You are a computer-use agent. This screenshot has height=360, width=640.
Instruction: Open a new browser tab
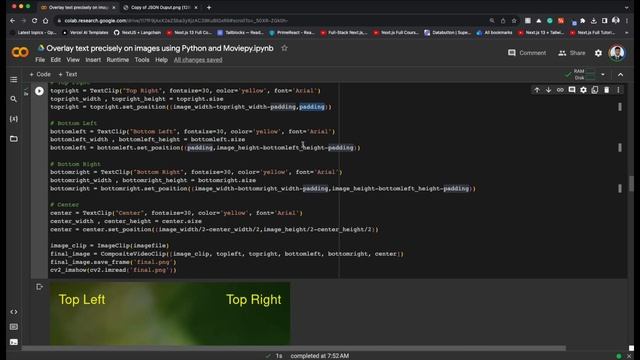pos(209,7)
